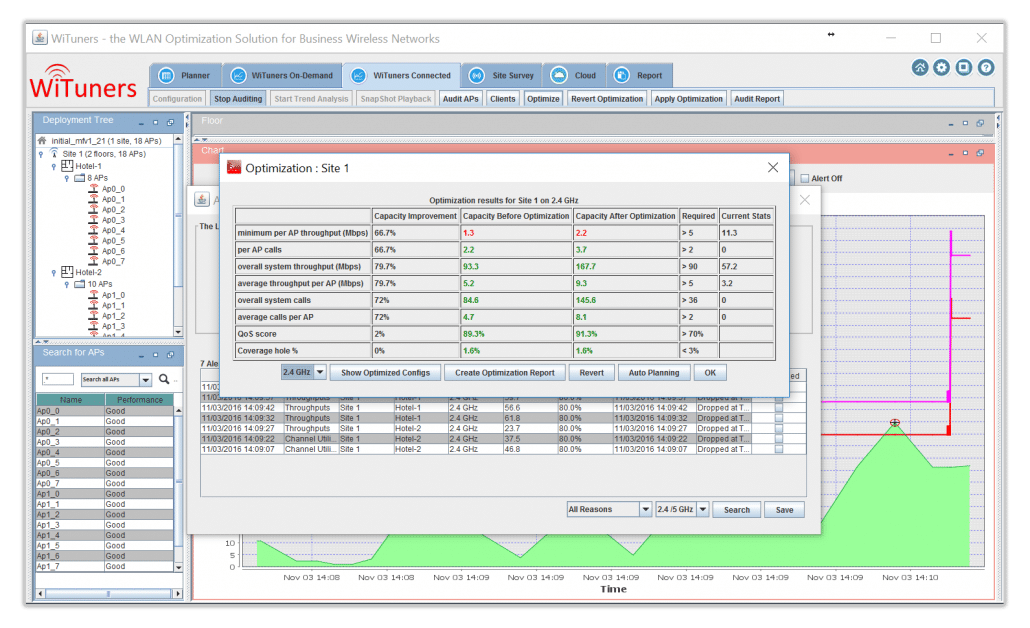Click the Search button in alerts window
This screenshot has height=628, width=1030.
point(736,510)
